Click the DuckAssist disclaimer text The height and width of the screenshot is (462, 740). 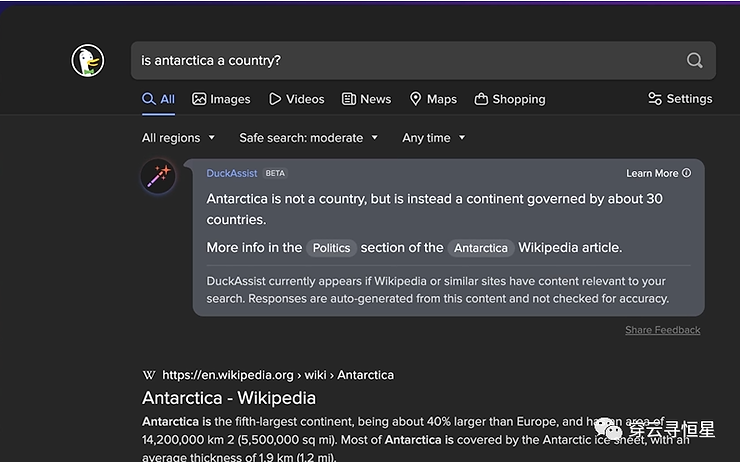tap(437, 290)
